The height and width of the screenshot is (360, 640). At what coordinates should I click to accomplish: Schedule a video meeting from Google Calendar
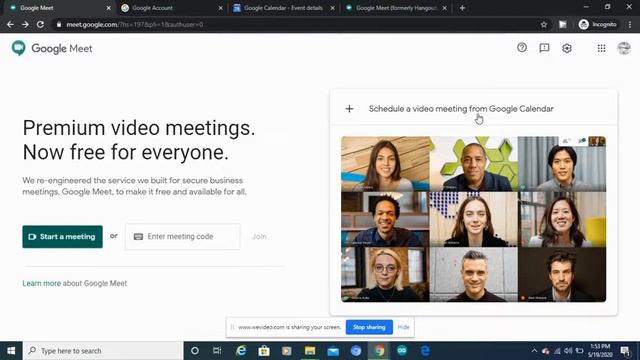point(461,109)
